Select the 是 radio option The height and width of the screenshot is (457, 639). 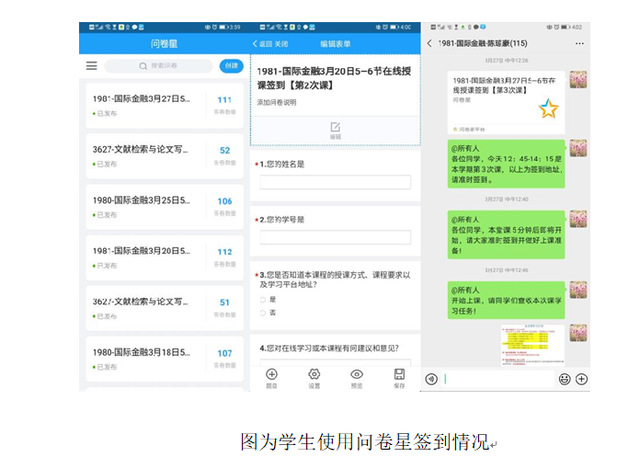point(262,299)
